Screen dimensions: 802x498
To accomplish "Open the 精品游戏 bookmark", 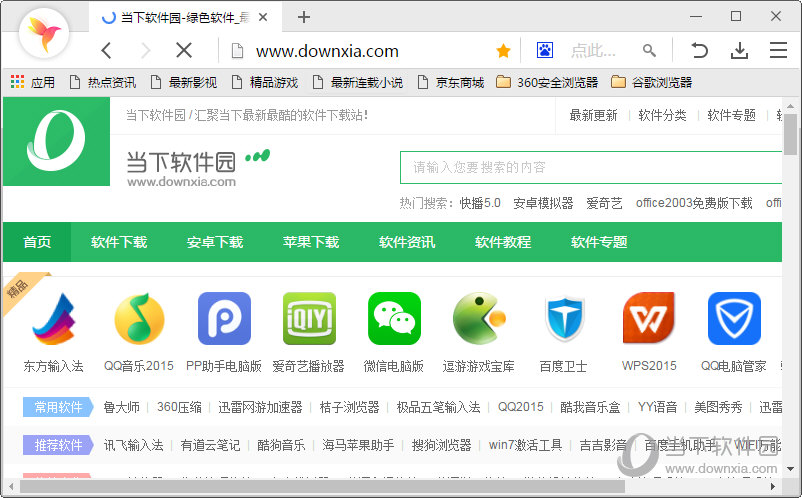I will tap(265, 82).
